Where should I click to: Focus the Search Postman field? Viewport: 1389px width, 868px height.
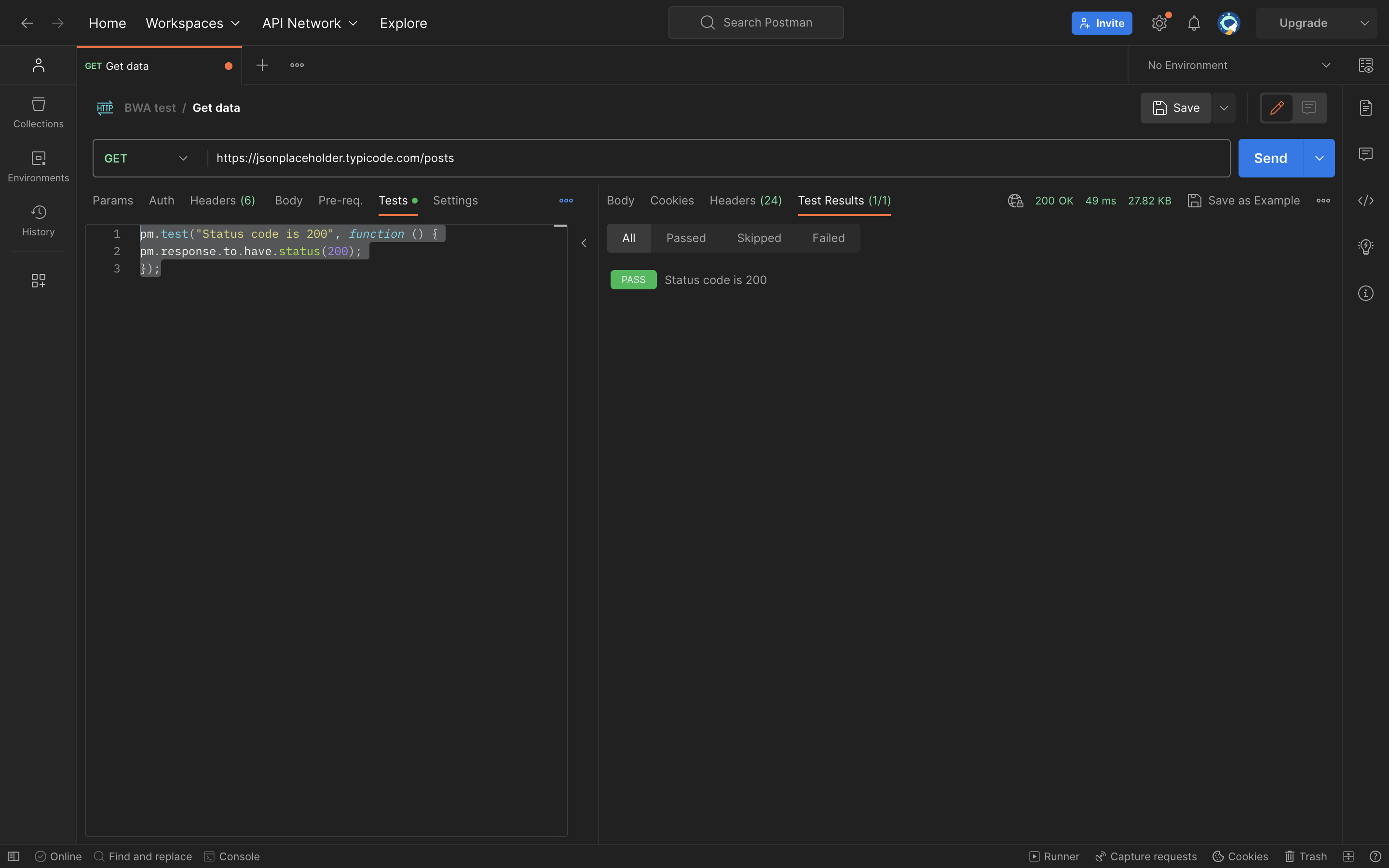(756, 22)
